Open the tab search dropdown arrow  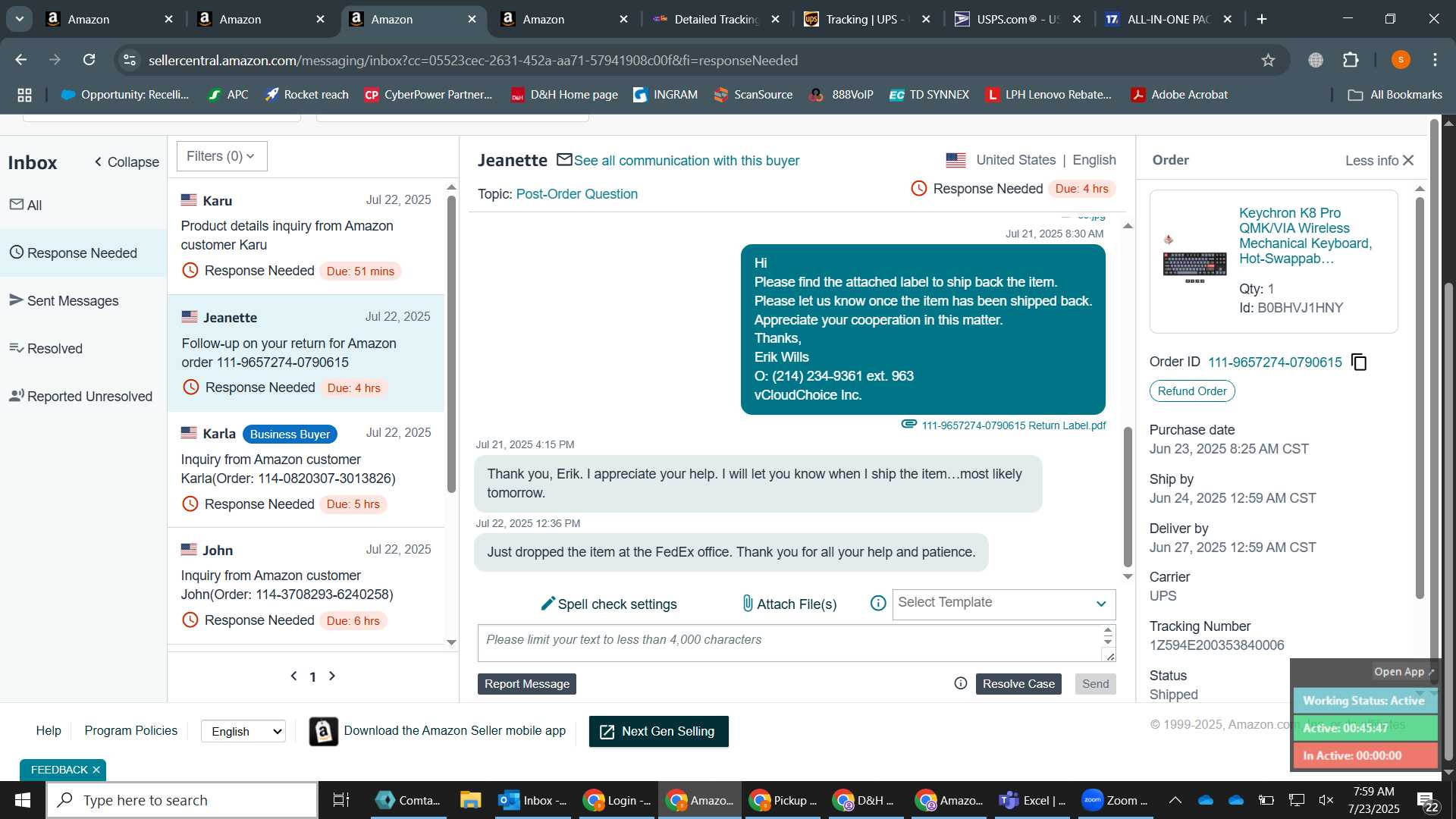tap(19, 19)
